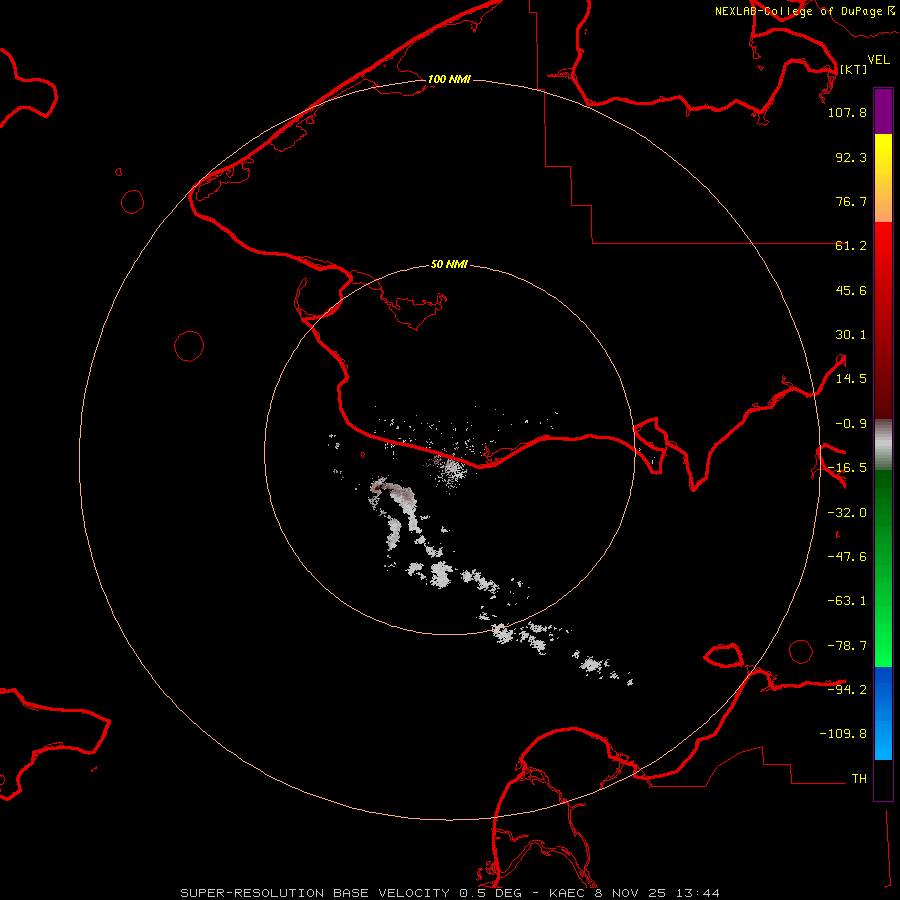Click the 0.5 DEG elevation text in the caption
The image size is (900, 900).
point(490,893)
